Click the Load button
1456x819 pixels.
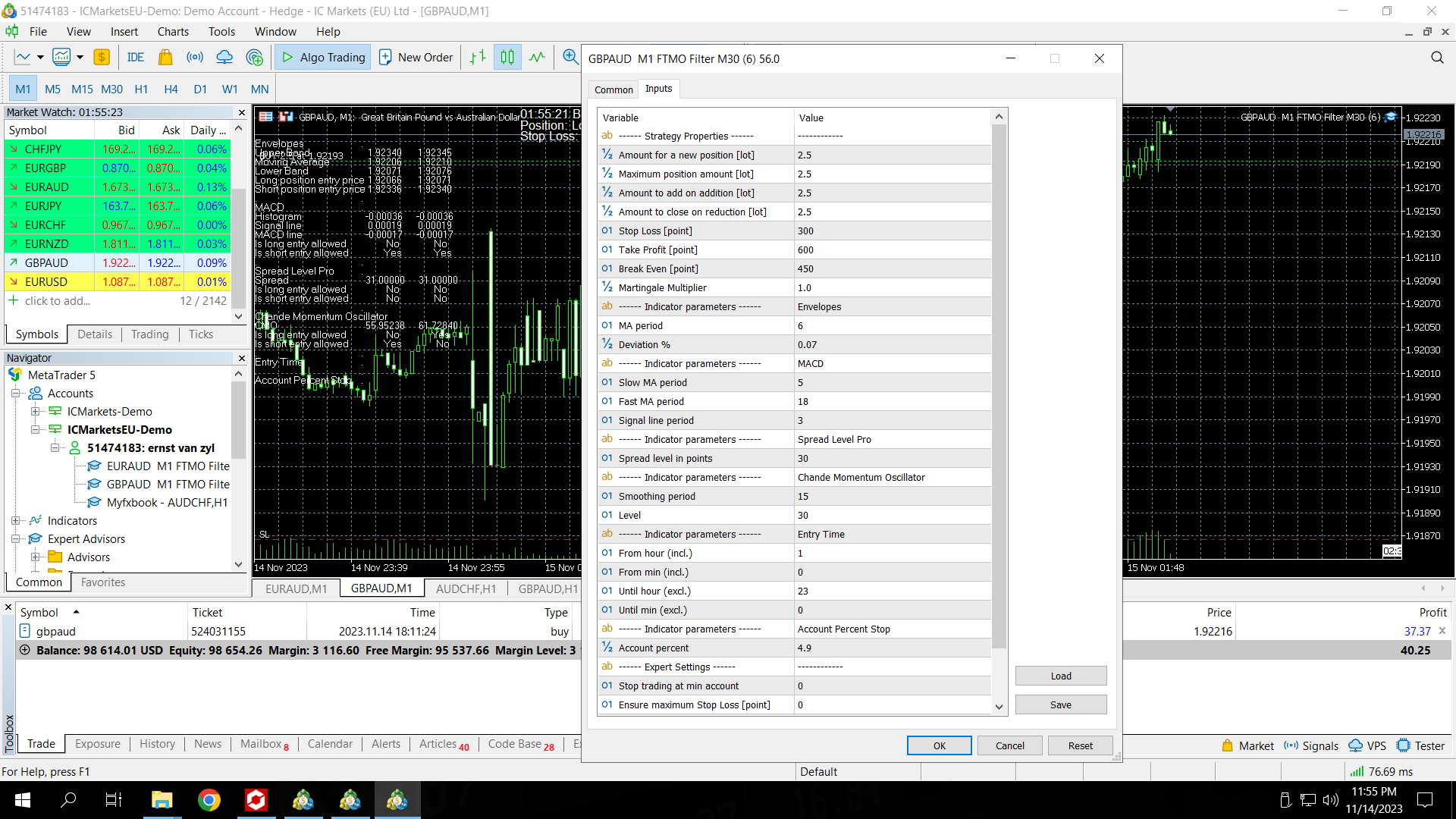[1061, 676]
